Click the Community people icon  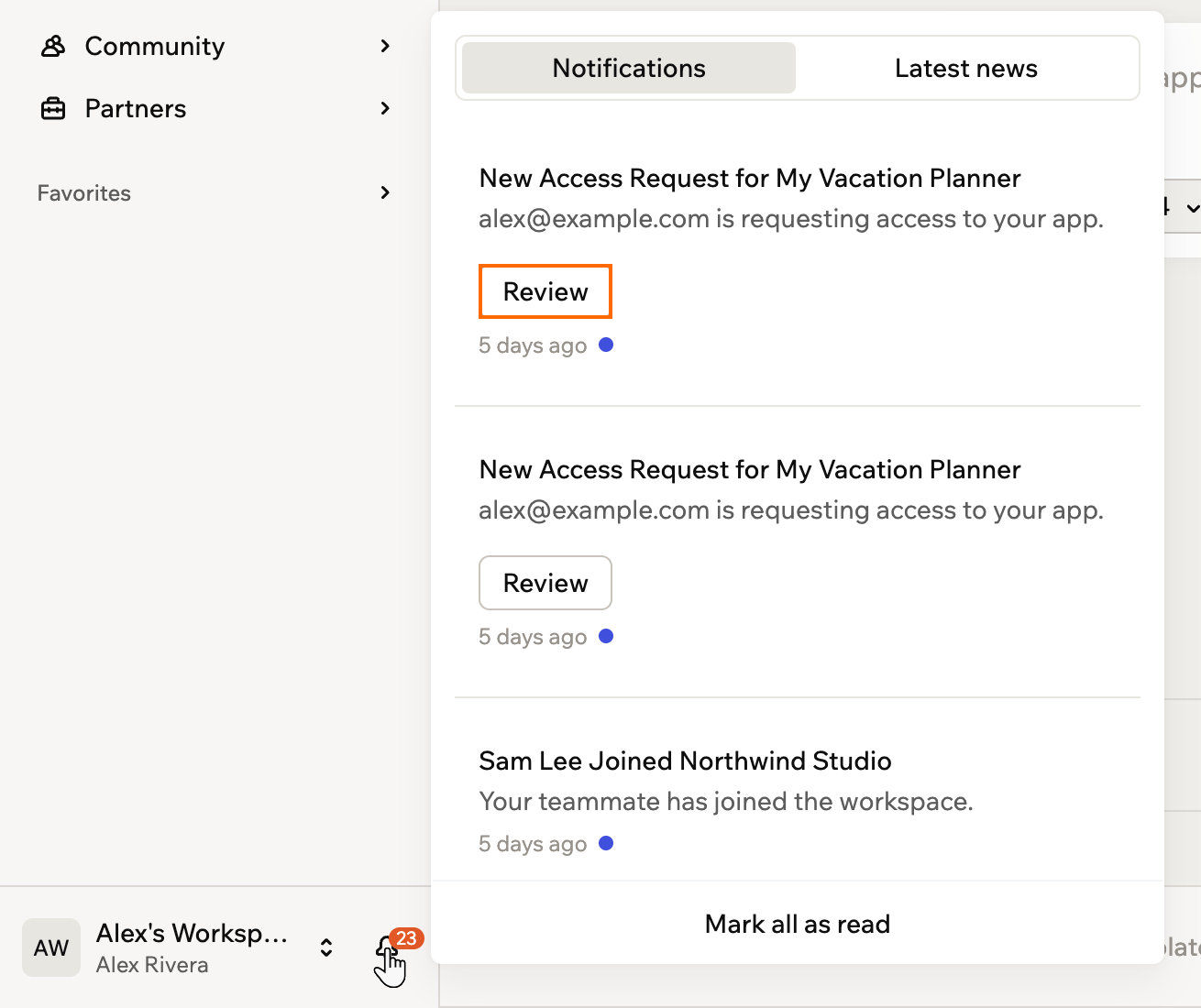point(53,46)
